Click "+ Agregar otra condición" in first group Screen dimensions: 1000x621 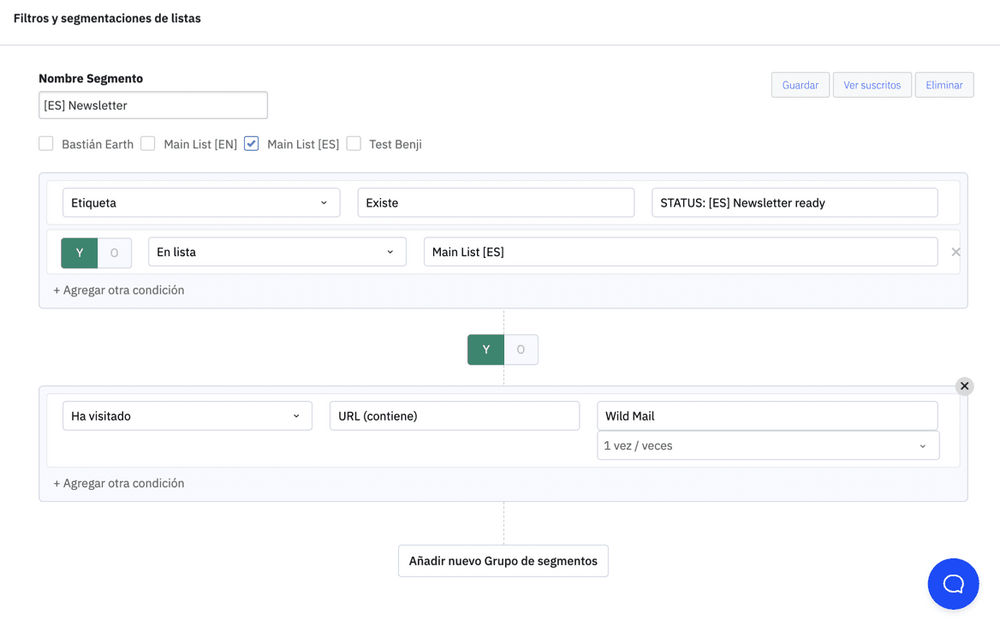(120, 289)
